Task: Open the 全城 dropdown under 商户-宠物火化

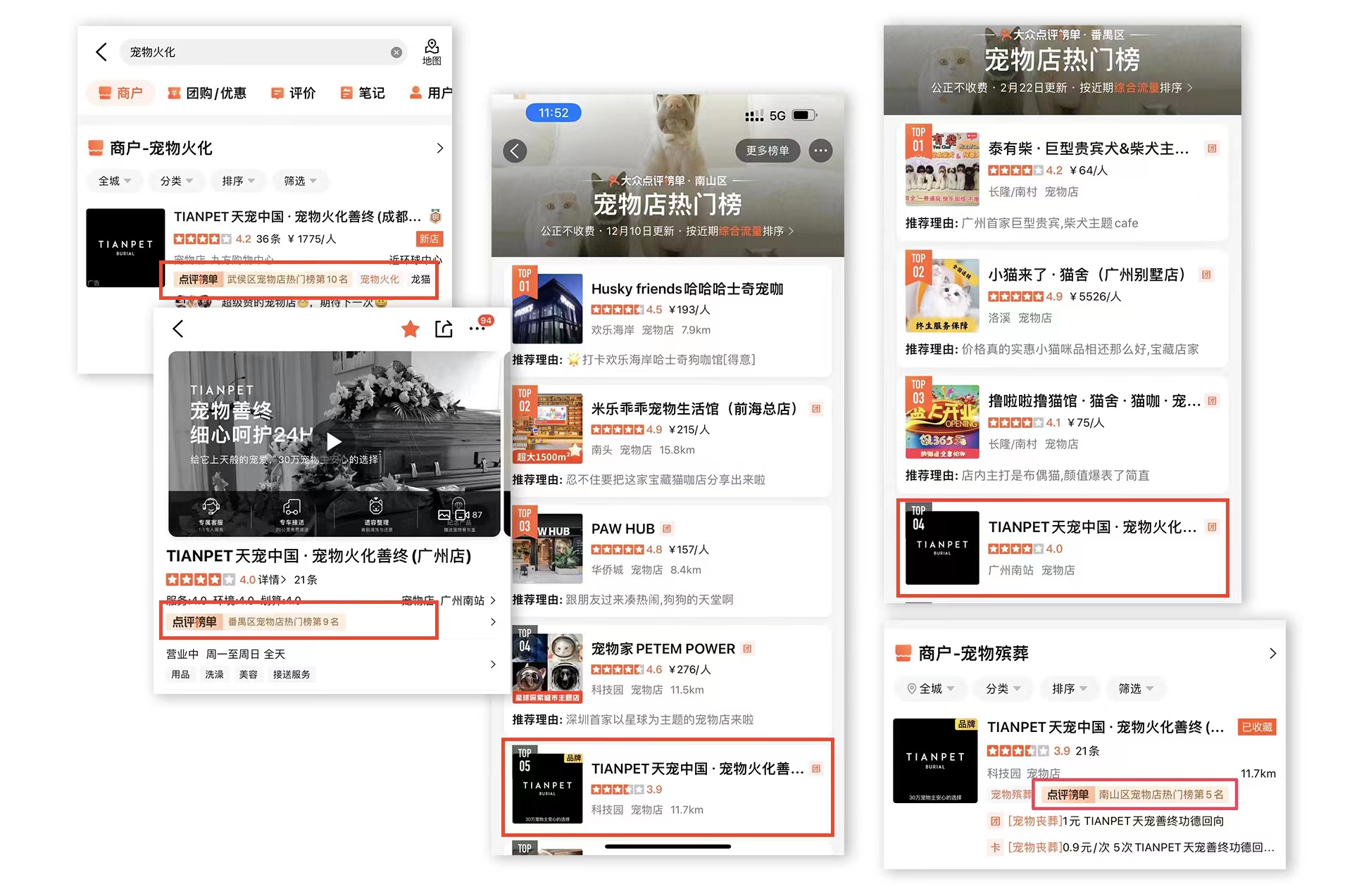Action: 114,181
